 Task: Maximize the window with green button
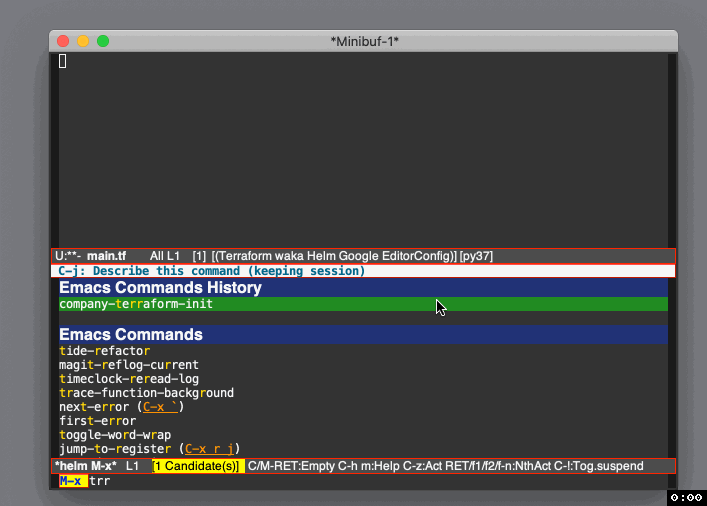(103, 41)
